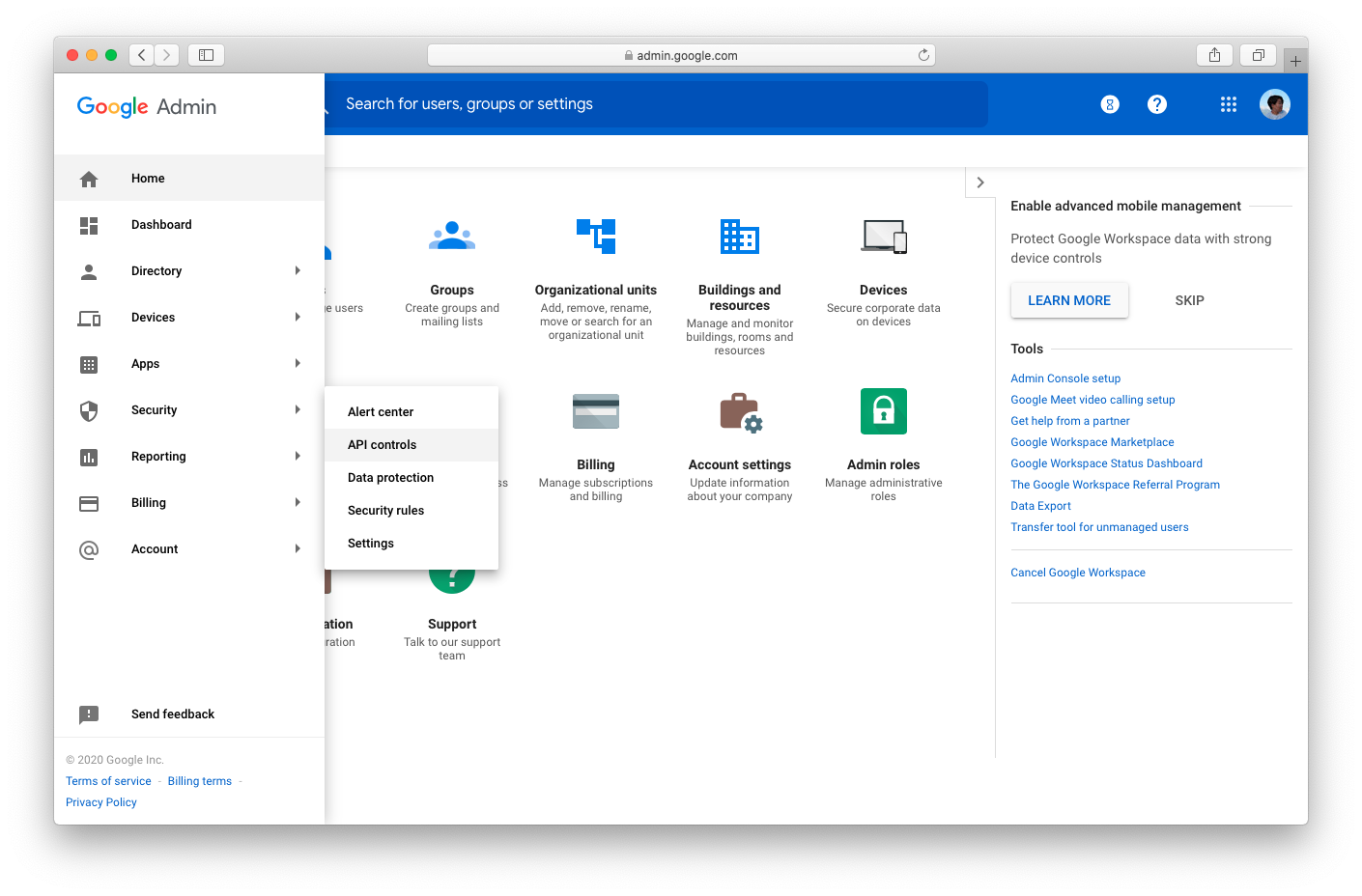Click the Google Admin logo
The height and width of the screenshot is (896, 1362).
pos(147,107)
